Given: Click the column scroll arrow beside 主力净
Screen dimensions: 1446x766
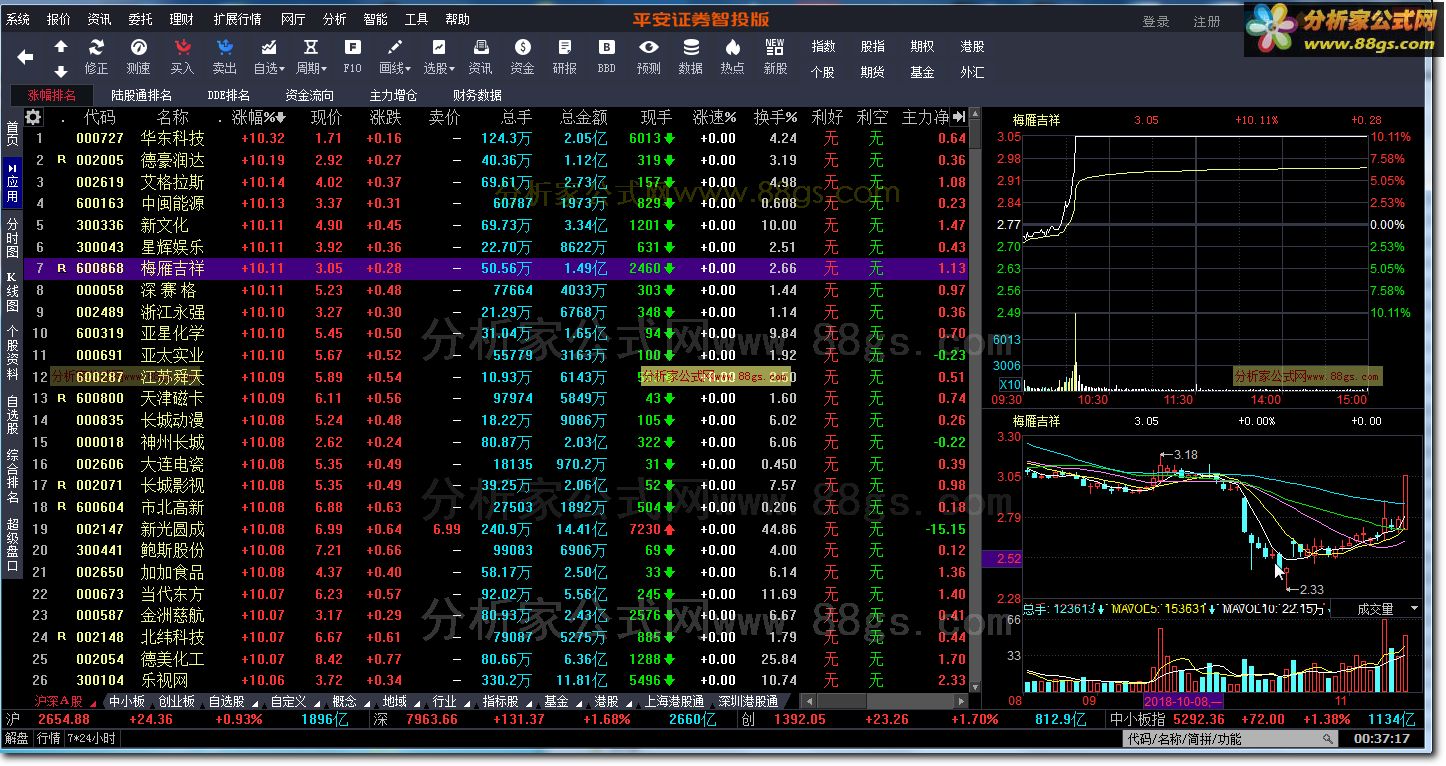Looking at the screenshot, I should tap(960, 117).
